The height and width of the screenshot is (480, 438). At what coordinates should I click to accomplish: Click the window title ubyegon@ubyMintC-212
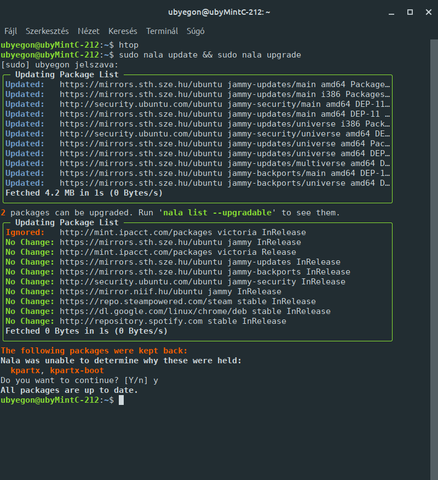[x=219, y=12]
